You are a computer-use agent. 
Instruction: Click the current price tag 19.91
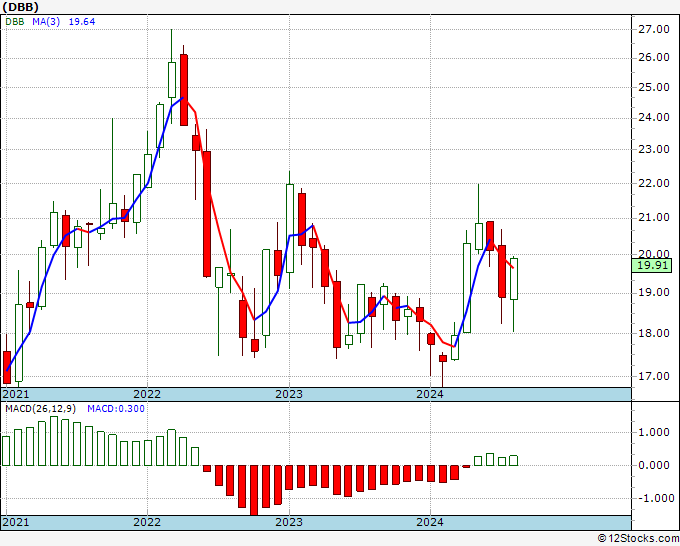(x=652, y=265)
